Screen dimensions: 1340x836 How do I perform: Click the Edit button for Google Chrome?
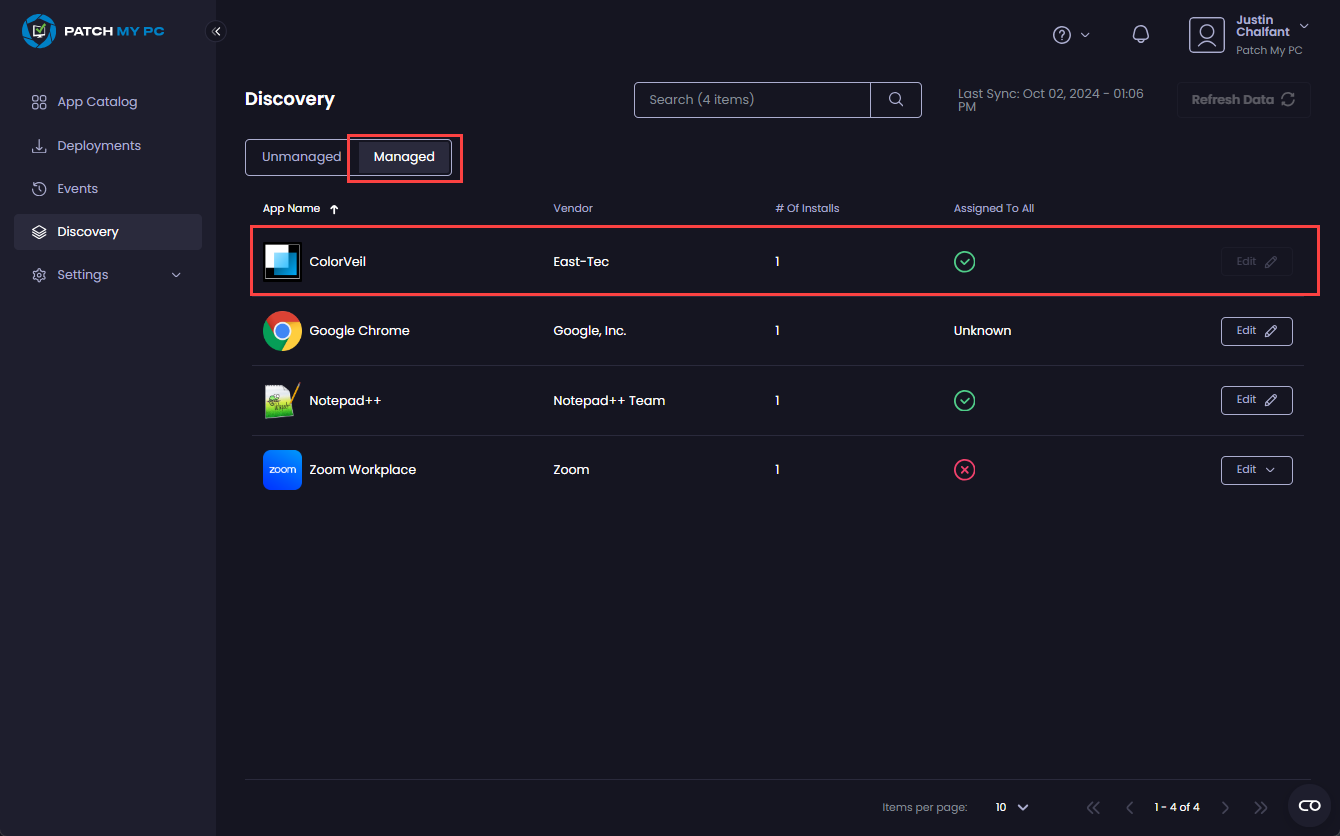click(1256, 331)
